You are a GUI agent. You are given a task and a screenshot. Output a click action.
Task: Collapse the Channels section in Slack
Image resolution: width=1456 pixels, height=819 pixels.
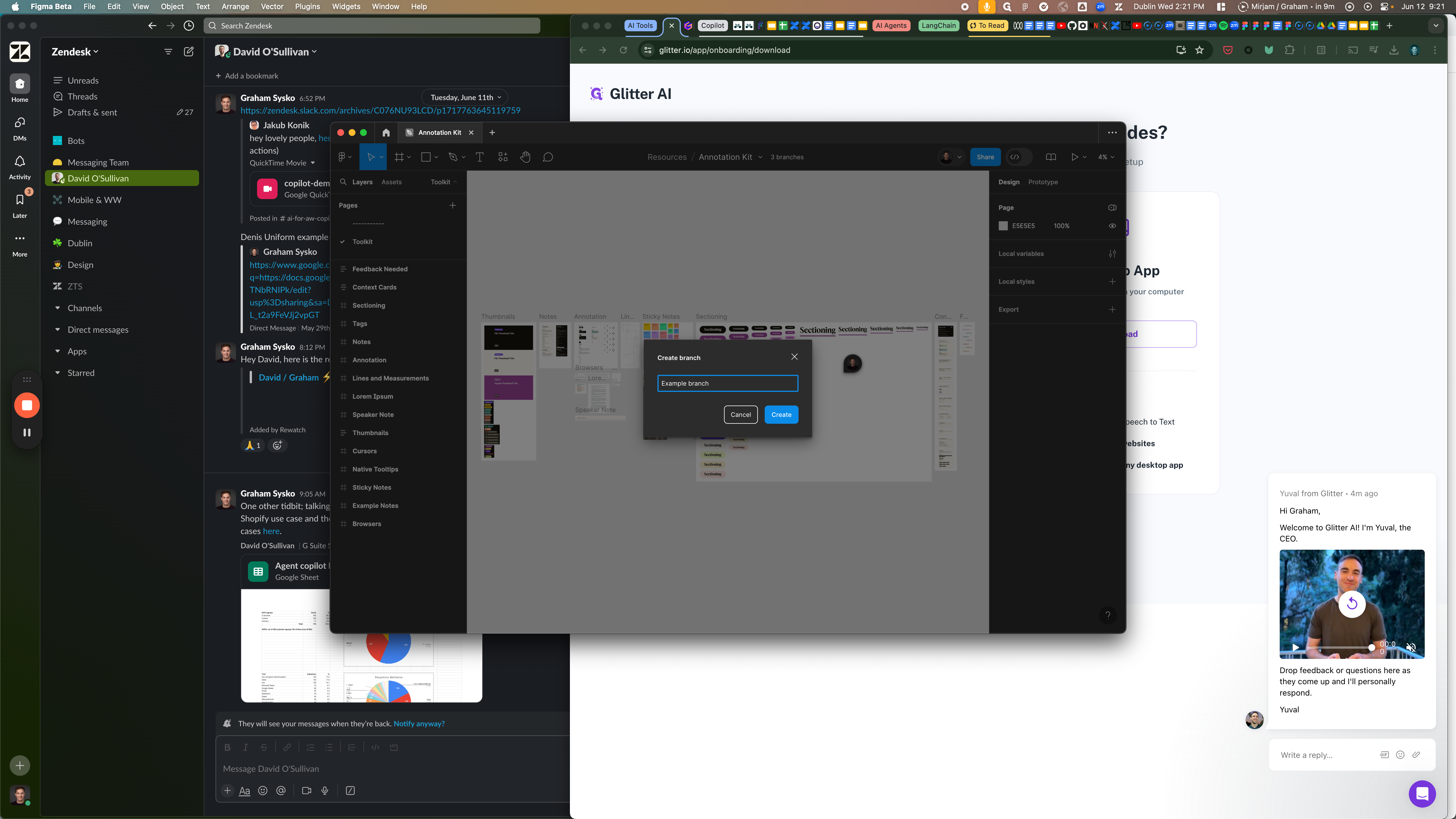(x=58, y=308)
